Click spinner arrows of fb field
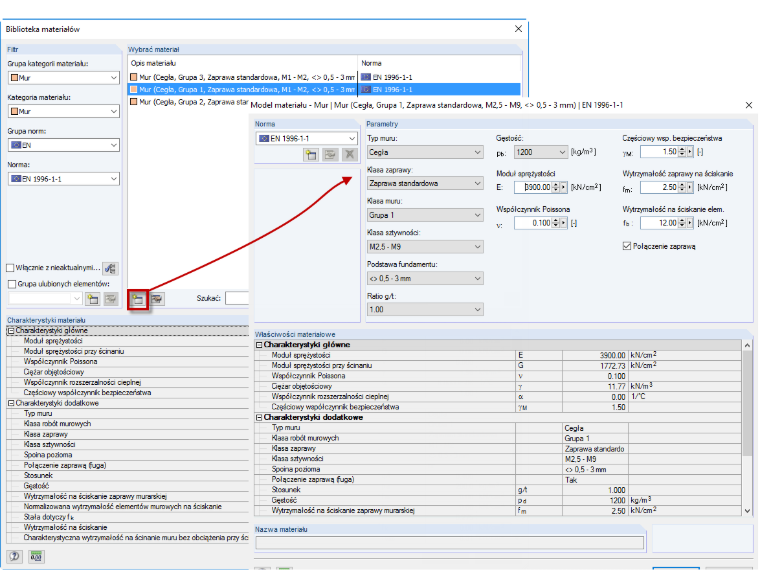760x588 pixels. [682, 223]
